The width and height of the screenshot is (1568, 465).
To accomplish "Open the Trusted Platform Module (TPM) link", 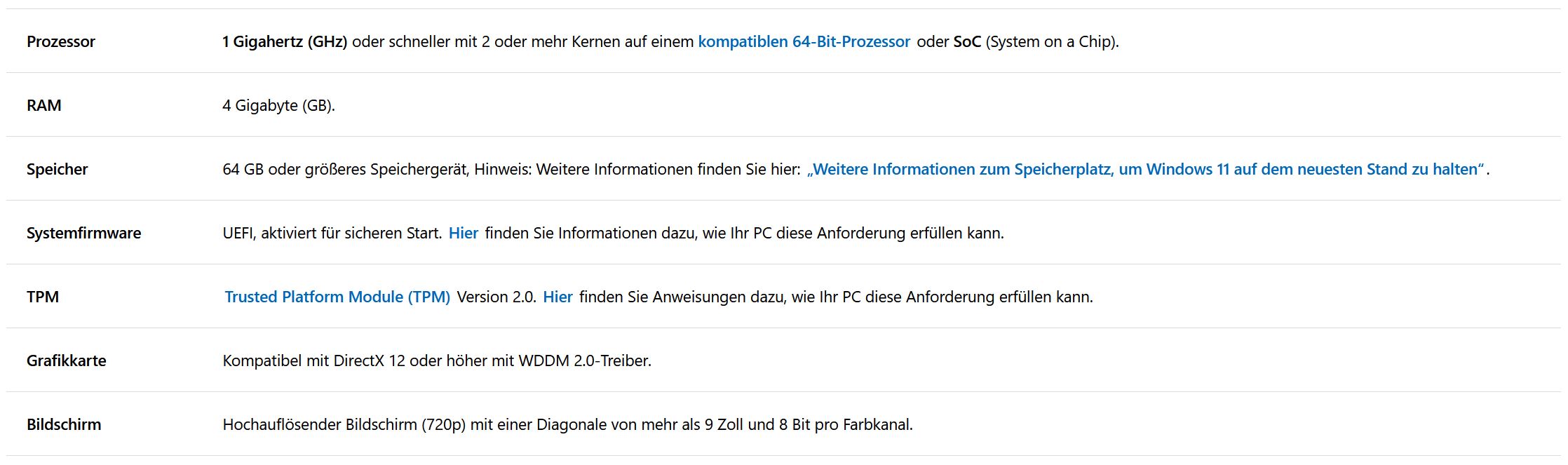I will (337, 297).
